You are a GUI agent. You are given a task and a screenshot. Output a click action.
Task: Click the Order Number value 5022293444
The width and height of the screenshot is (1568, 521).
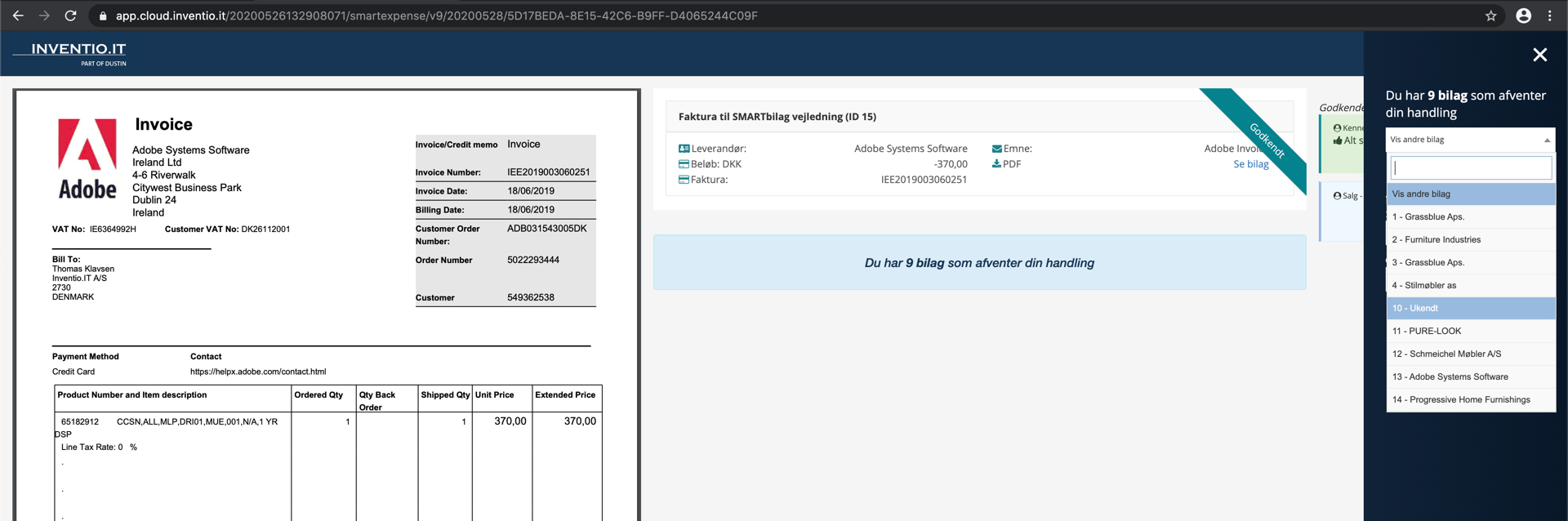tap(533, 260)
